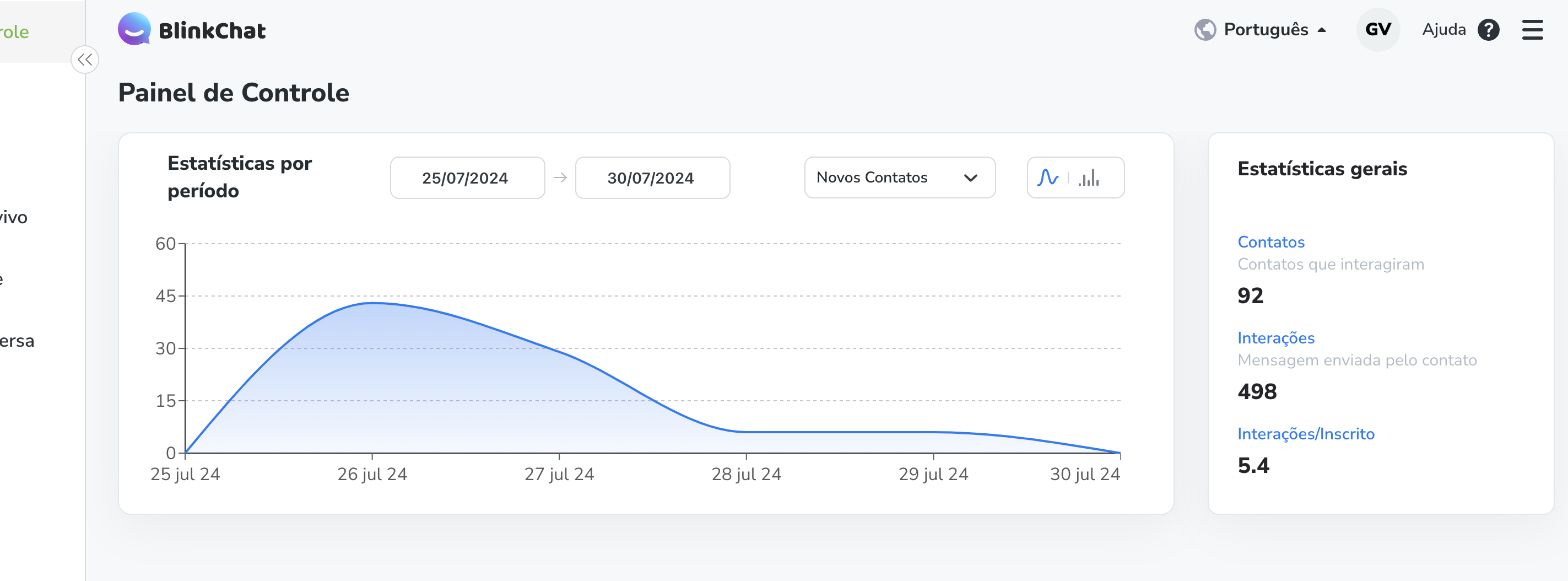Expand the Novos Contatos dropdown
The height and width of the screenshot is (581, 1568).
(x=899, y=177)
